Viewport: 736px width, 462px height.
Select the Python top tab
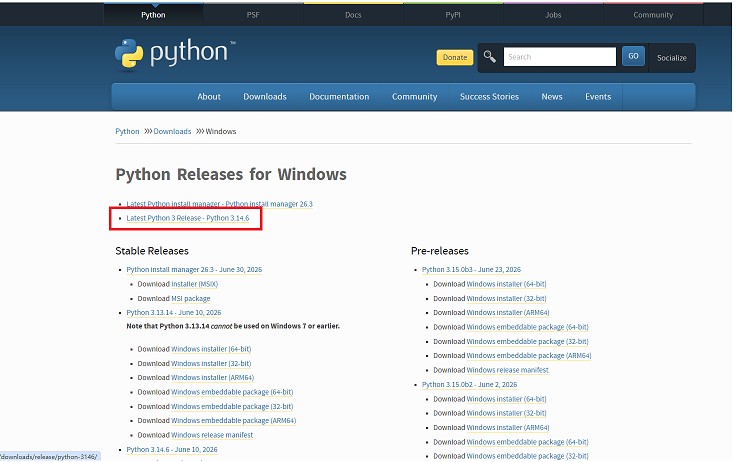pos(153,15)
